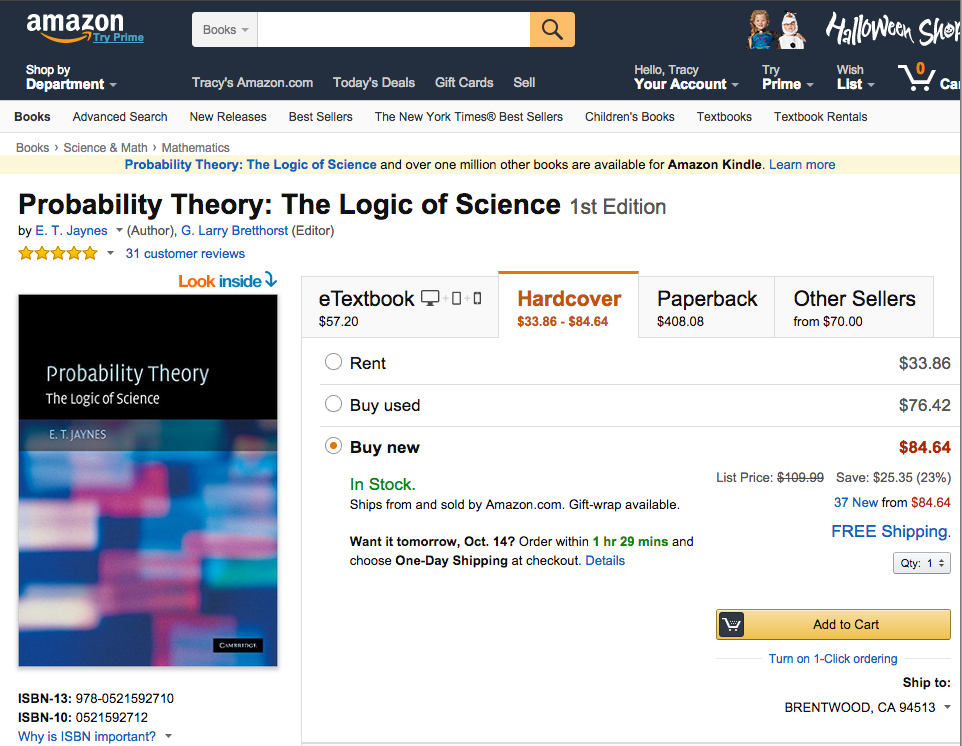
Task: Switch to the Paperback format tab
Action: coord(707,307)
